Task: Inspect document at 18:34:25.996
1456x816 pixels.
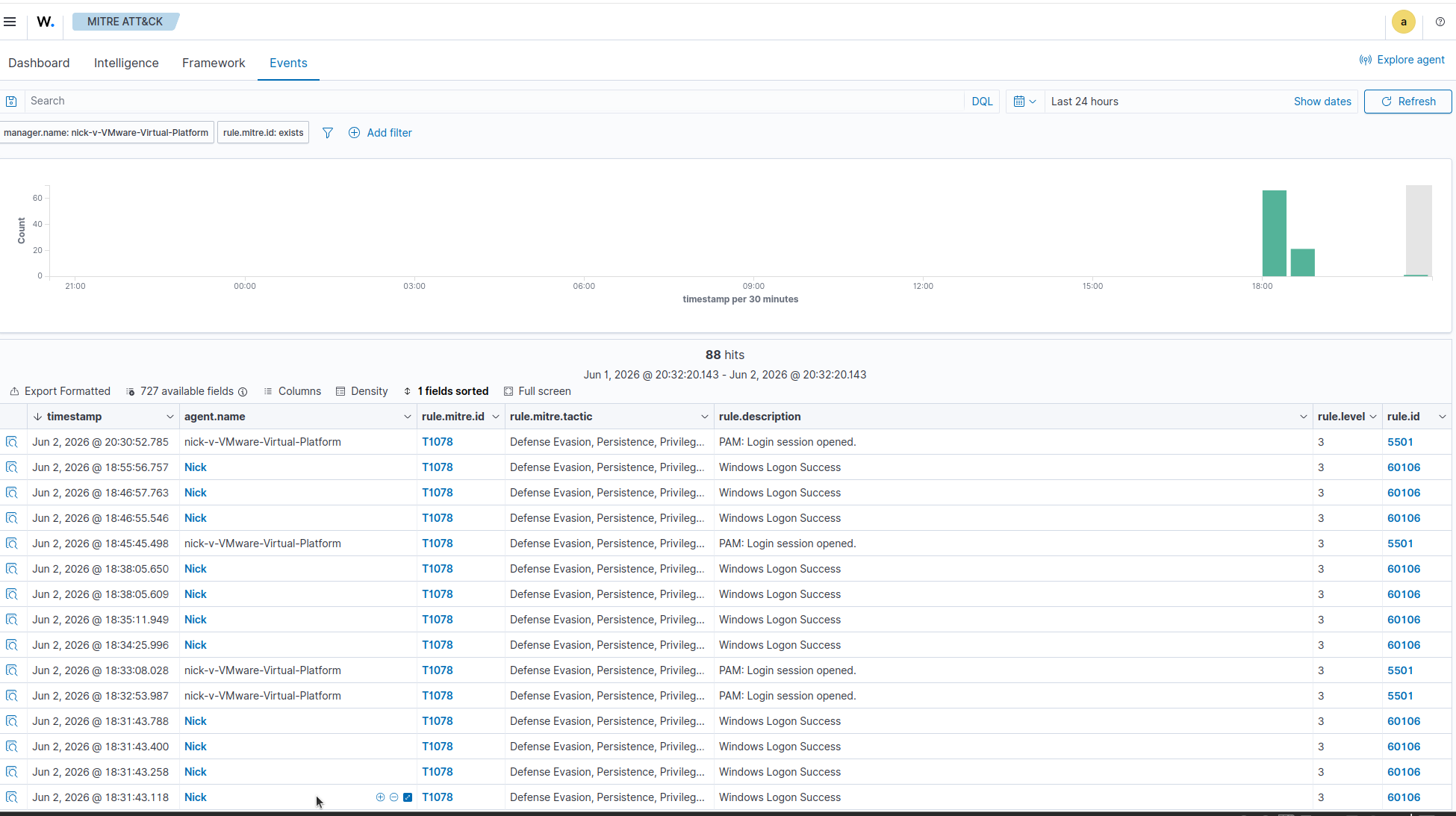Action: (12, 645)
